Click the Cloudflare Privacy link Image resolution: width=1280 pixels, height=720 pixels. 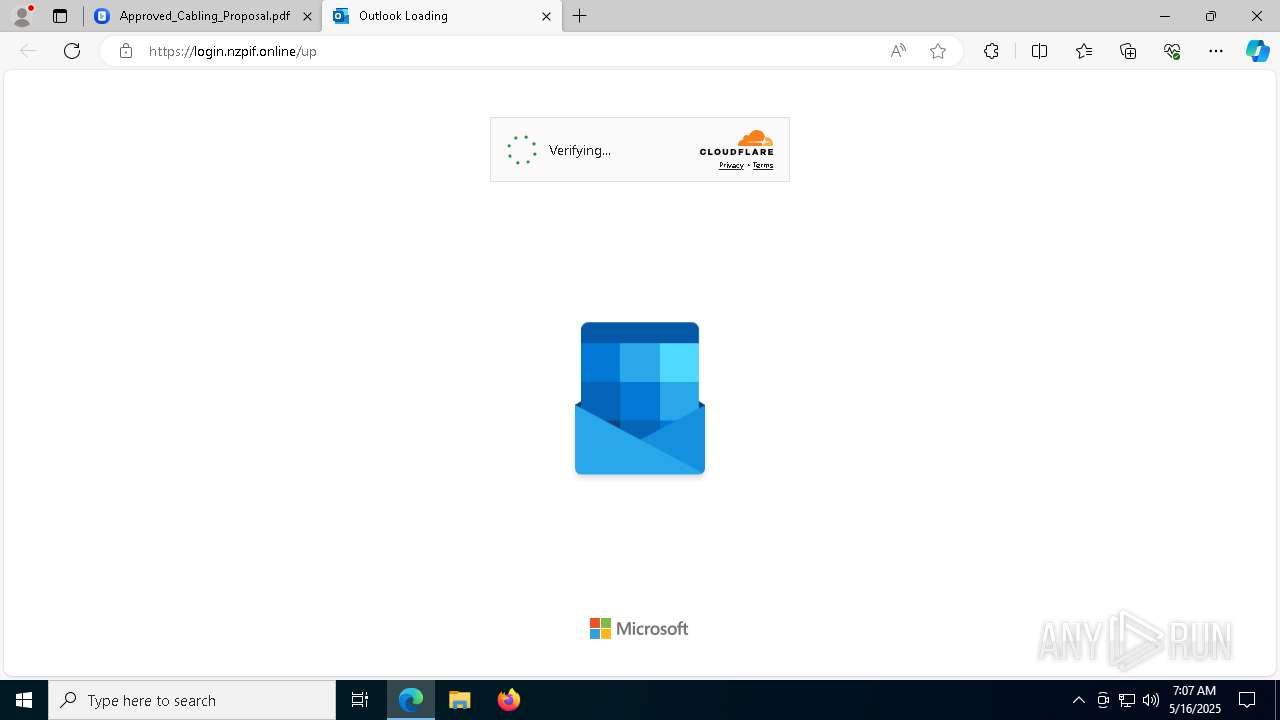(x=731, y=166)
